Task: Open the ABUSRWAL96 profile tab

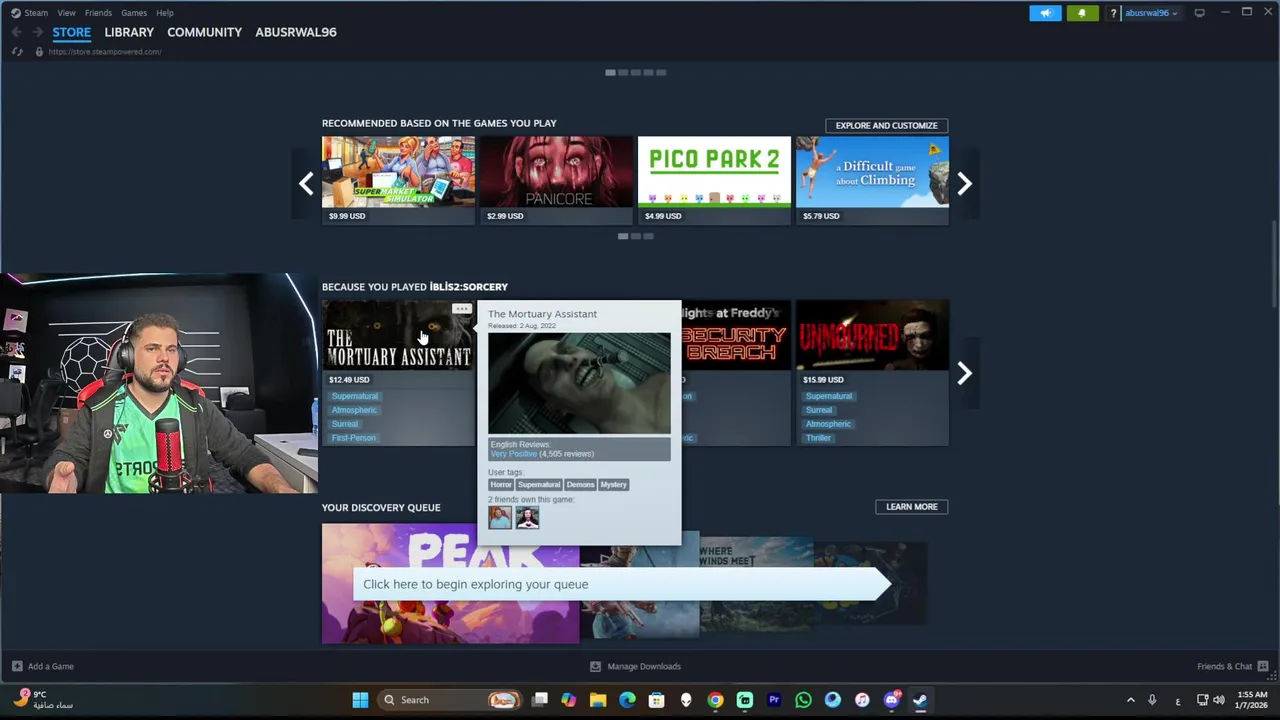Action: [x=295, y=32]
